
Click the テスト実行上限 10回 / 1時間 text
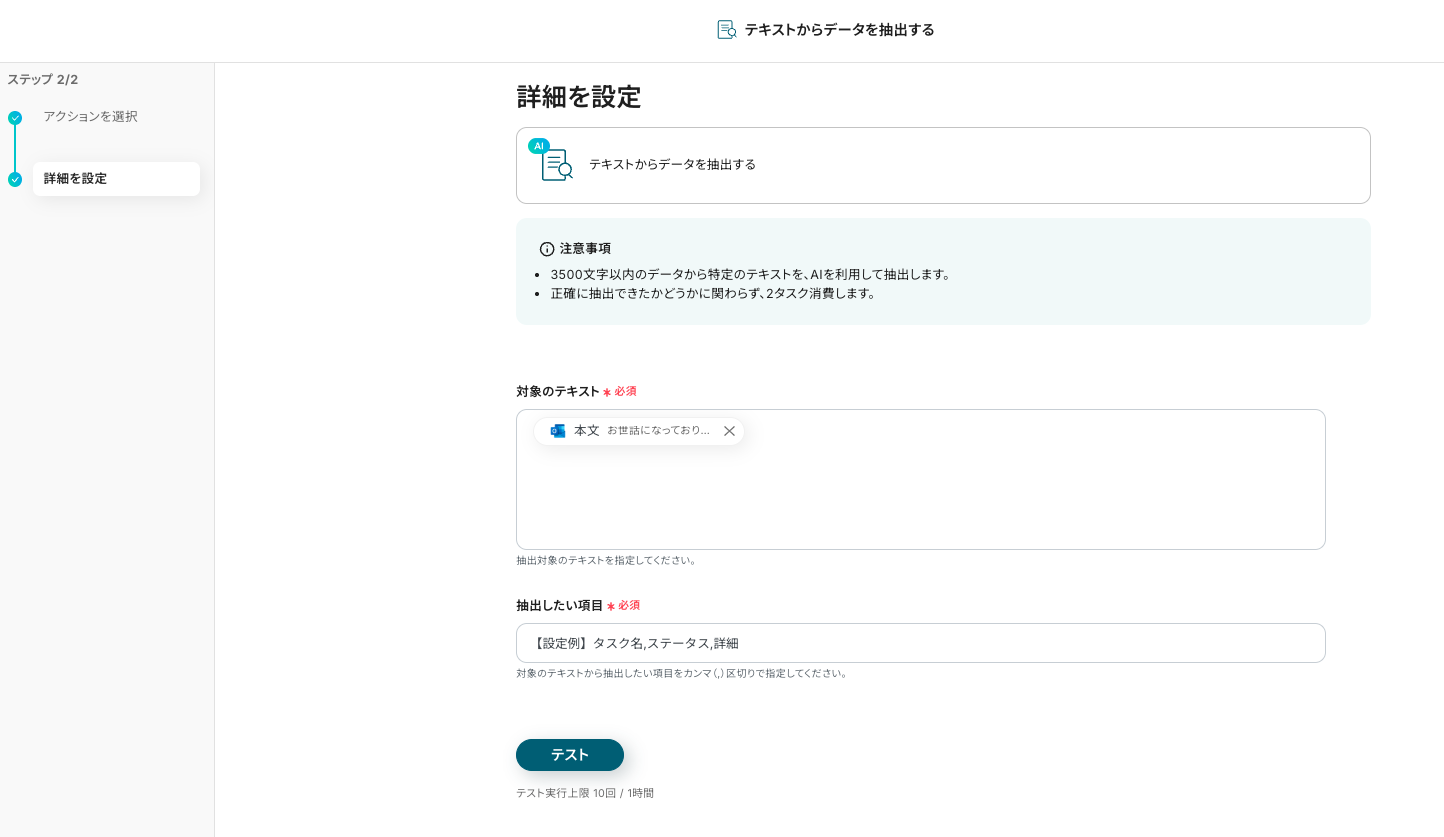585,793
